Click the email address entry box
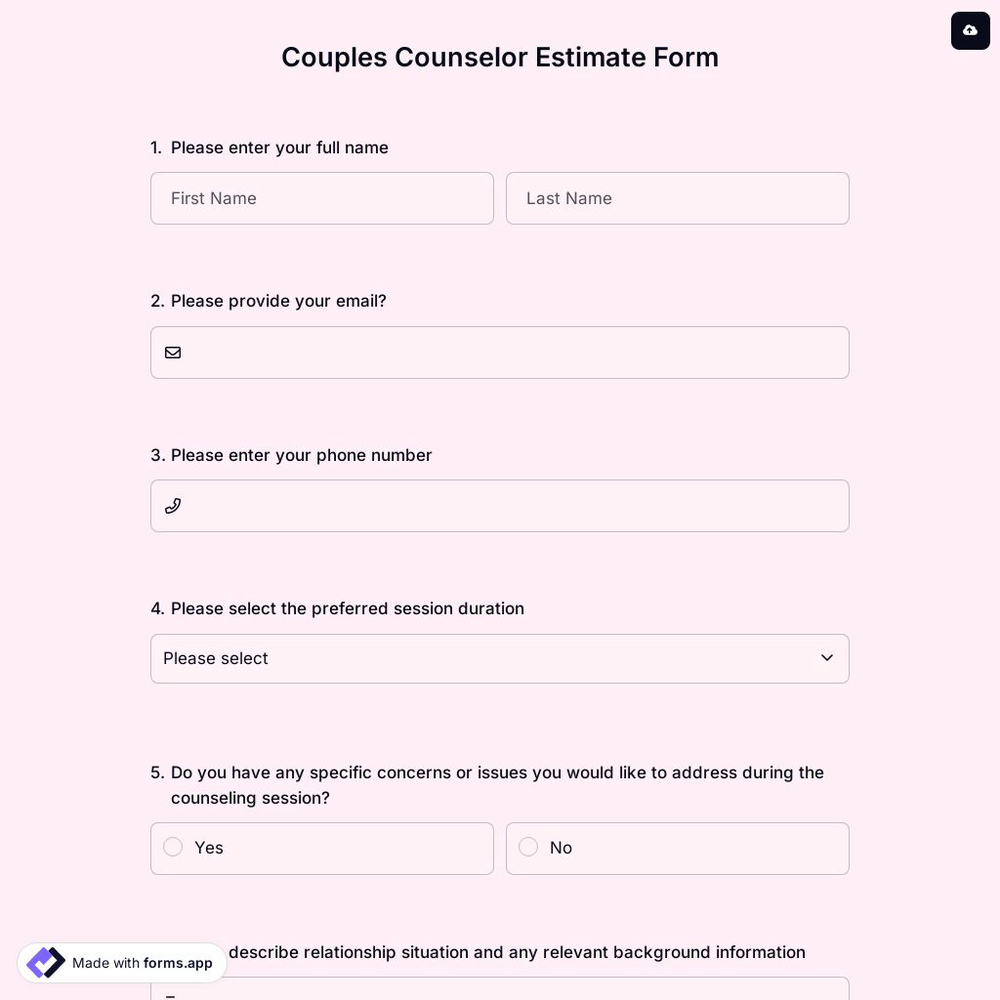 pyautogui.click(x=500, y=352)
